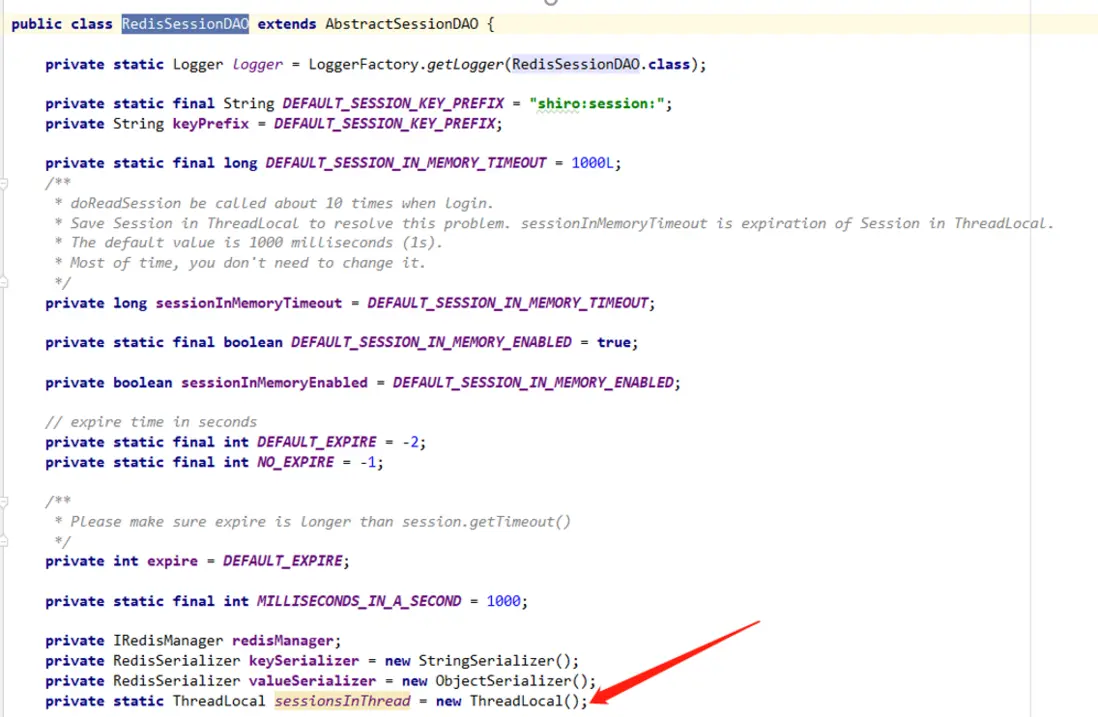Click the -1 value of NO_EXPIRE
This screenshot has height=717, width=1098.
click(x=368, y=463)
